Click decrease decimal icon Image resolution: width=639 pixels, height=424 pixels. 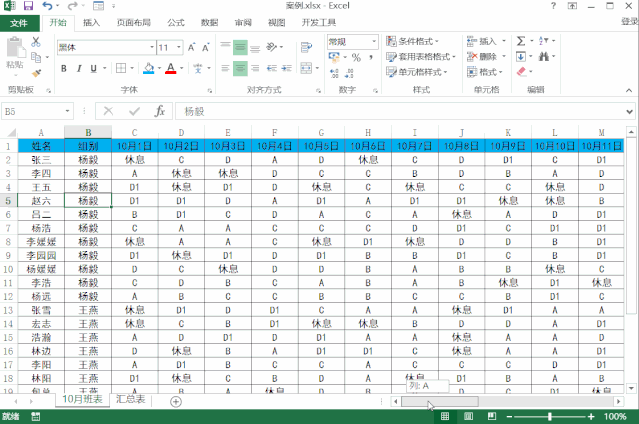pyautogui.click(x=349, y=73)
